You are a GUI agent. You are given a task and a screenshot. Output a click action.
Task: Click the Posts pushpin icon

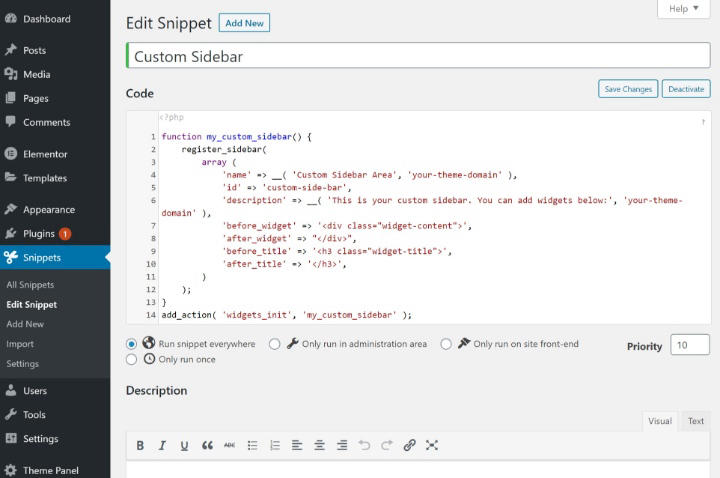pyautogui.click(x=11, y=50)
